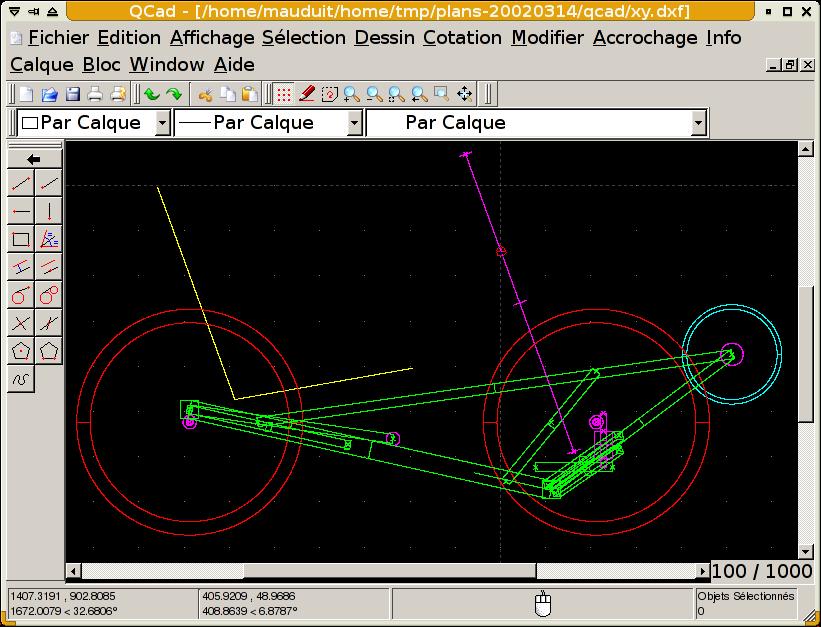Viewport: 821px width, 627px height.
Task: Save the drawing with the floppy icon
Action: pos(73,94)
